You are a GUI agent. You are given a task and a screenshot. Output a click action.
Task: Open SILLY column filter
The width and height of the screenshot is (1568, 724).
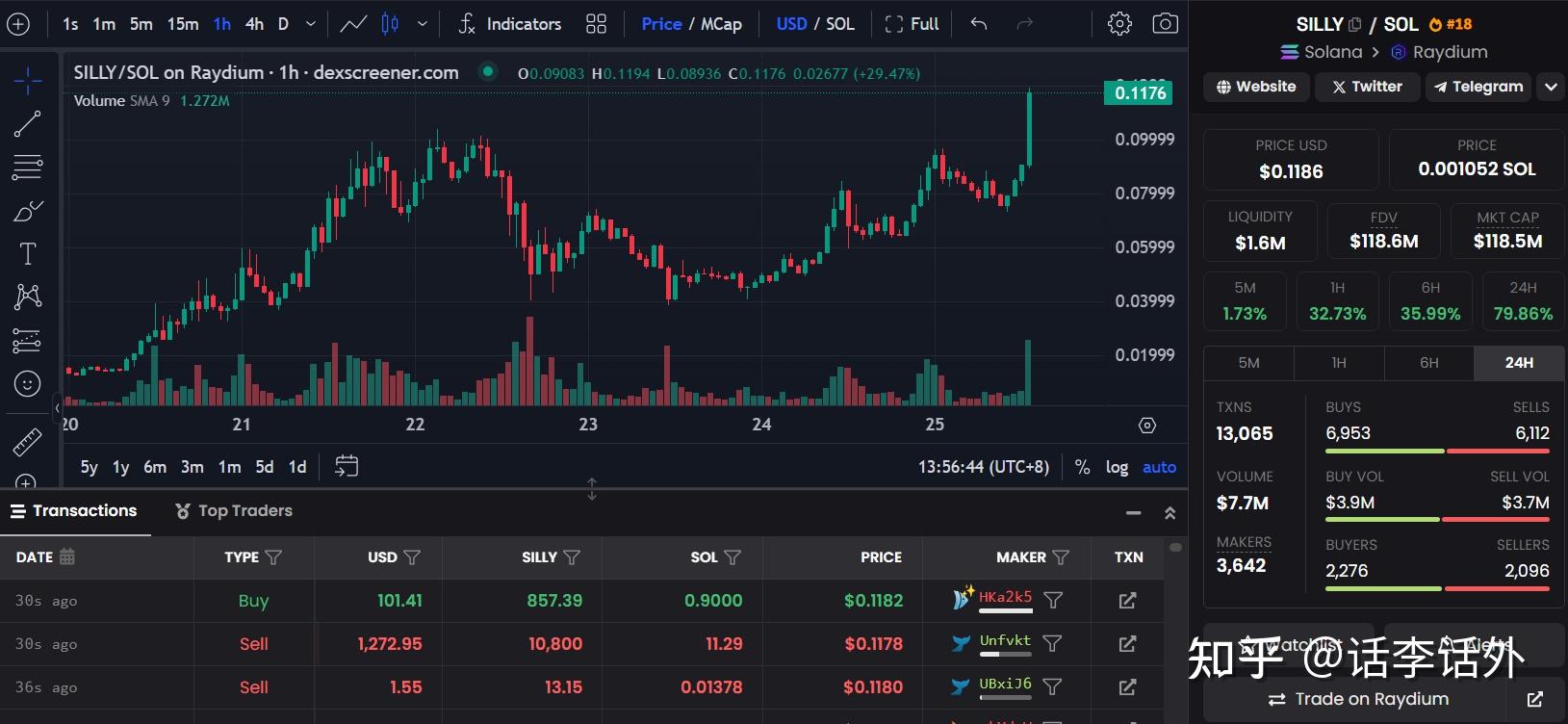[572, 557]
